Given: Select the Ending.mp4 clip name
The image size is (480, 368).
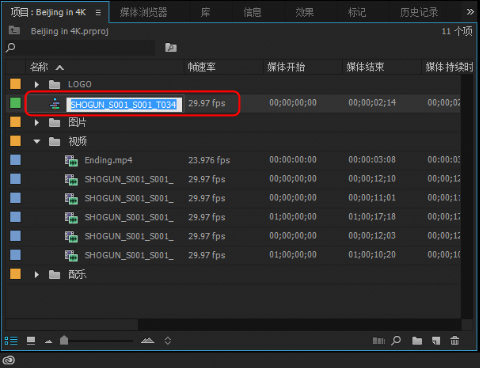Looking at the screenshot, I should pos(108,160).
